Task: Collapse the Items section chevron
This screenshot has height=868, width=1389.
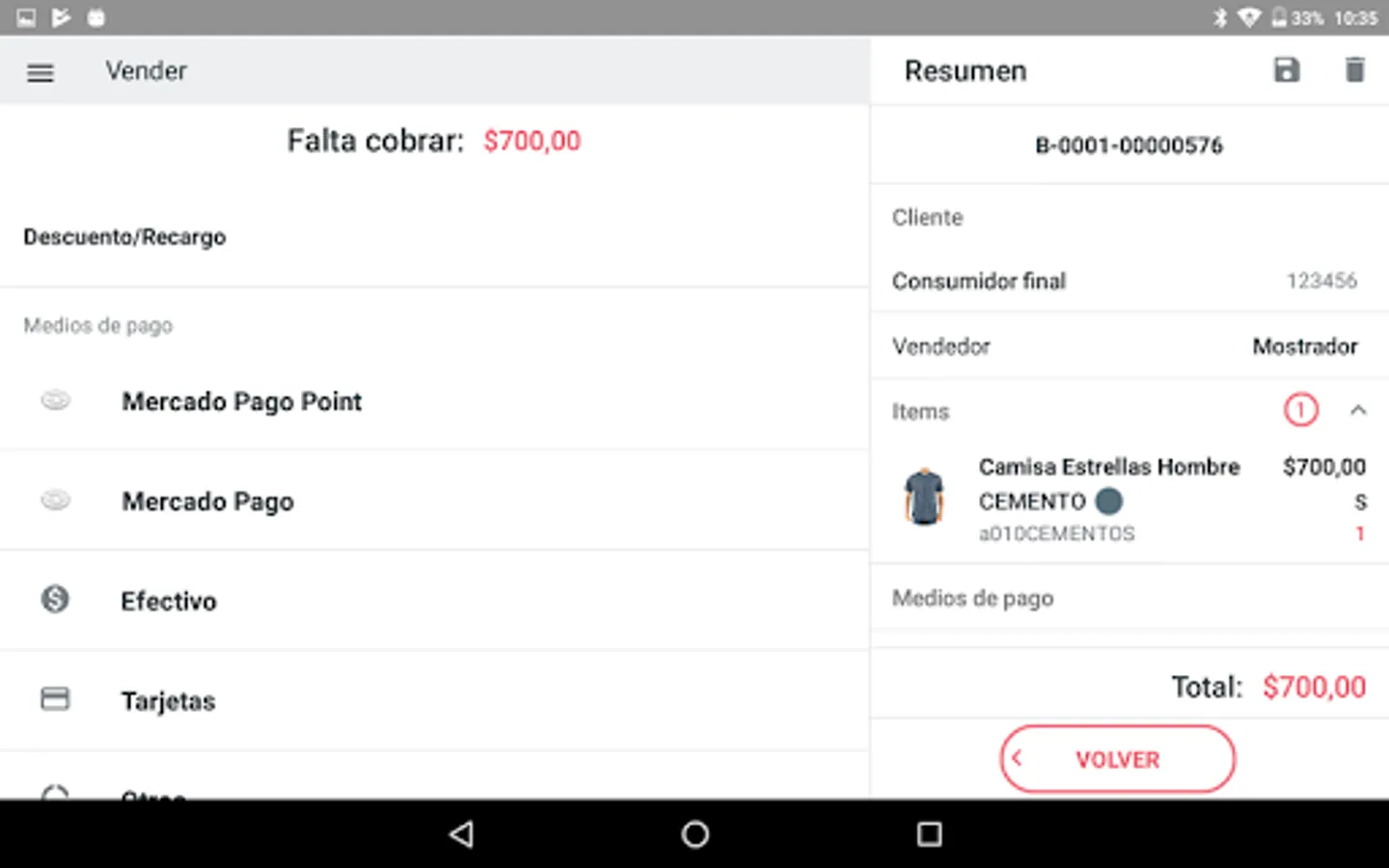Action: pyautogui.click(x=1357, y=411)
